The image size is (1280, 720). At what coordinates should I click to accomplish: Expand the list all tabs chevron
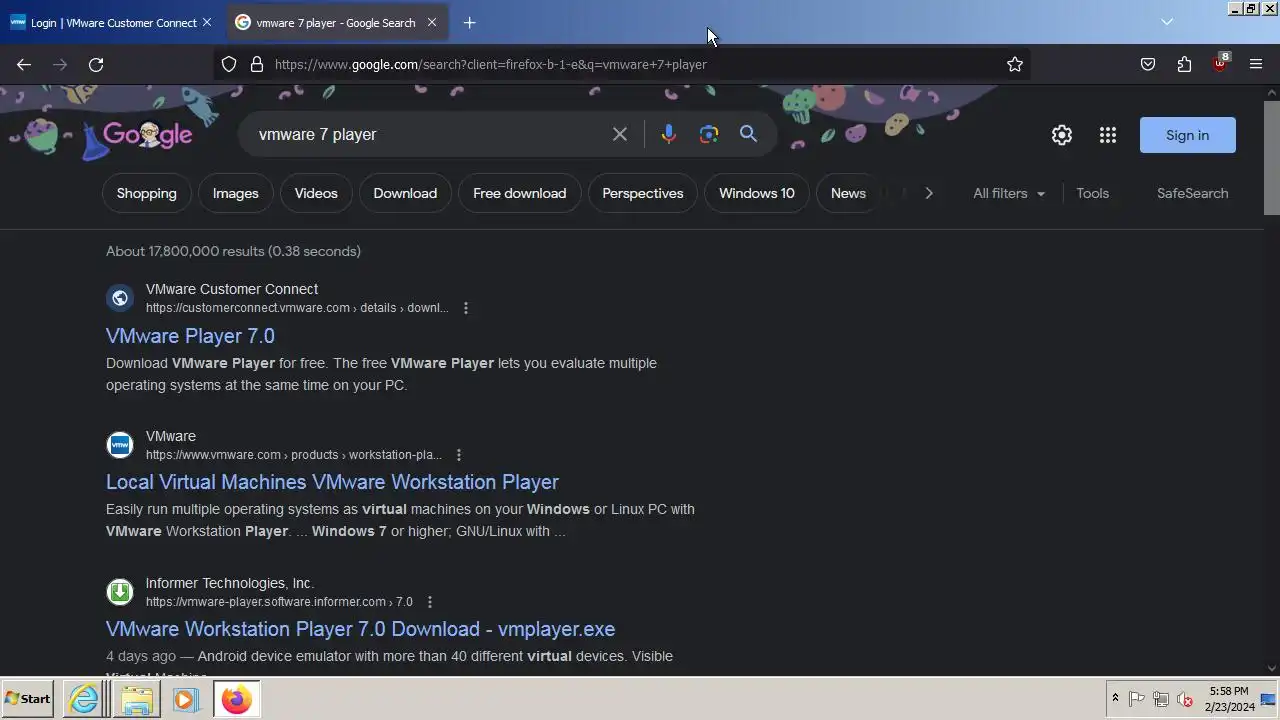coord(1167,22)
